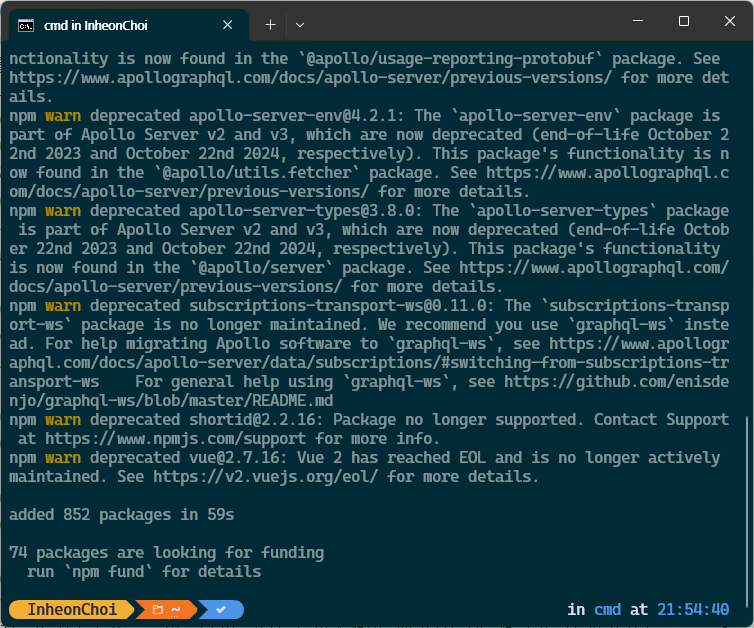This screenshot has width=754, height=628.
Task: Close the 'cmd in InheonChoi' tab
Action: click(227, 25)
